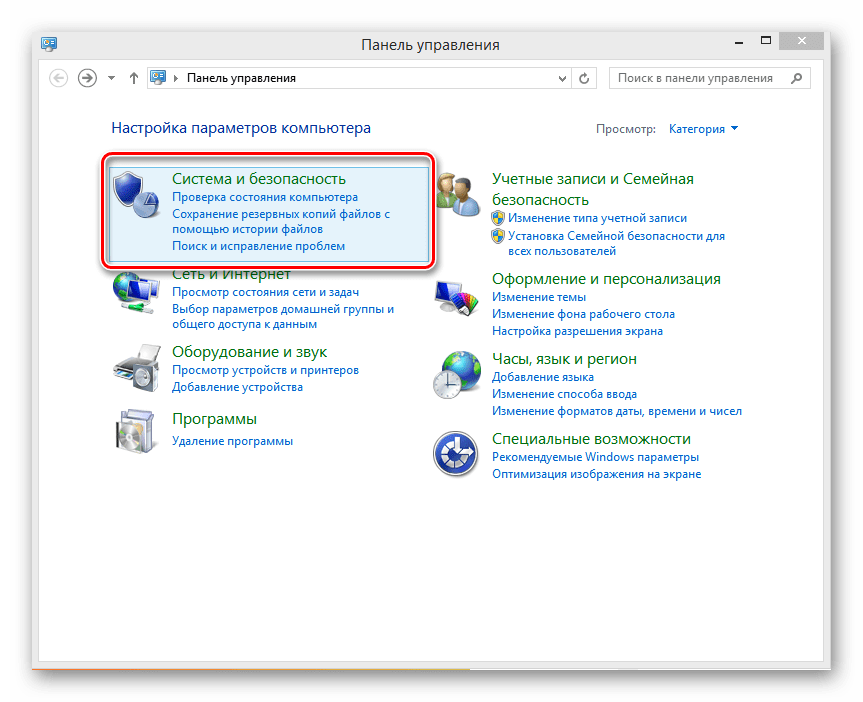Click the forward navigation arrow button
Screen dimensions: 863x702
click(87, 78)
